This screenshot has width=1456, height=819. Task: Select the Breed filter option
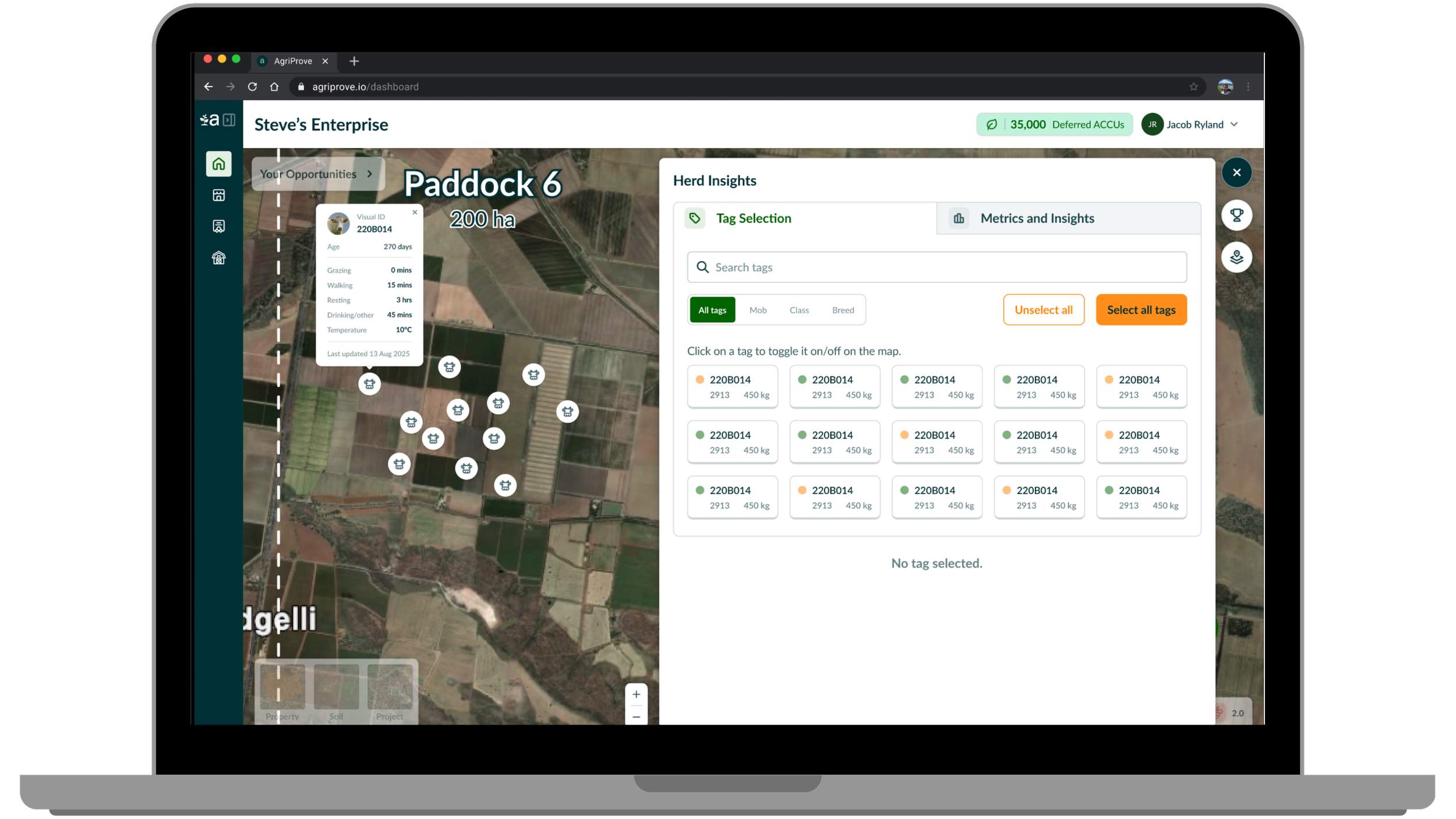[x=843, y=310]
